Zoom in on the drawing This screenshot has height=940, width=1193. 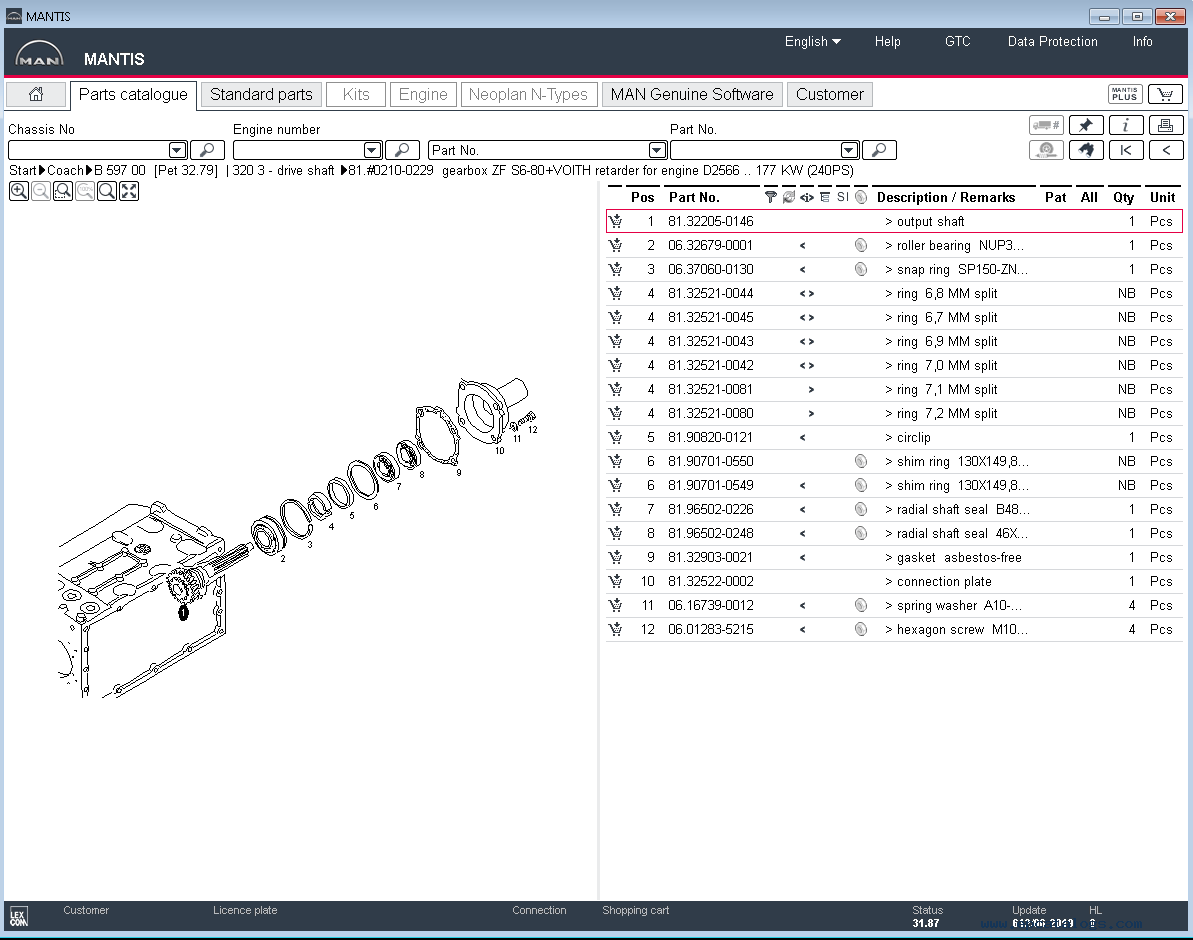click(19, 191)
